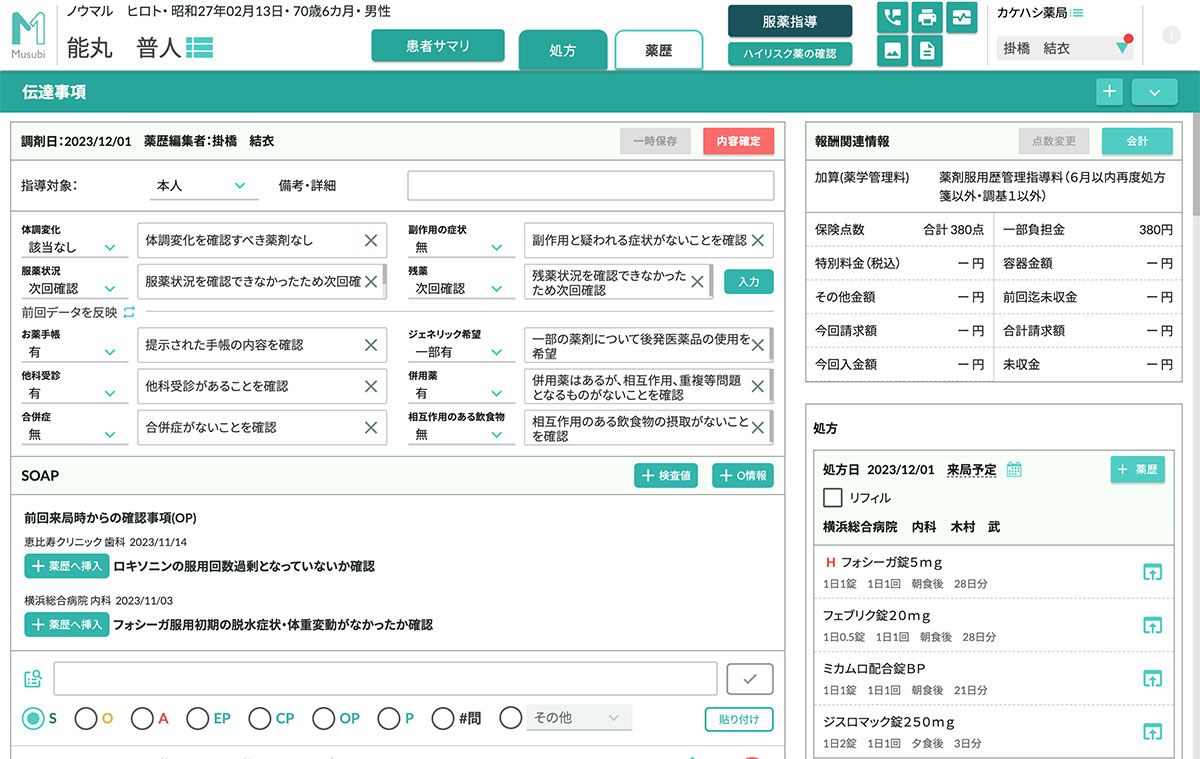Image resolution: width=1200 pixels, height=759 pixels.
Task: Click the gray notification circle icon
Action: [1172, 35]
